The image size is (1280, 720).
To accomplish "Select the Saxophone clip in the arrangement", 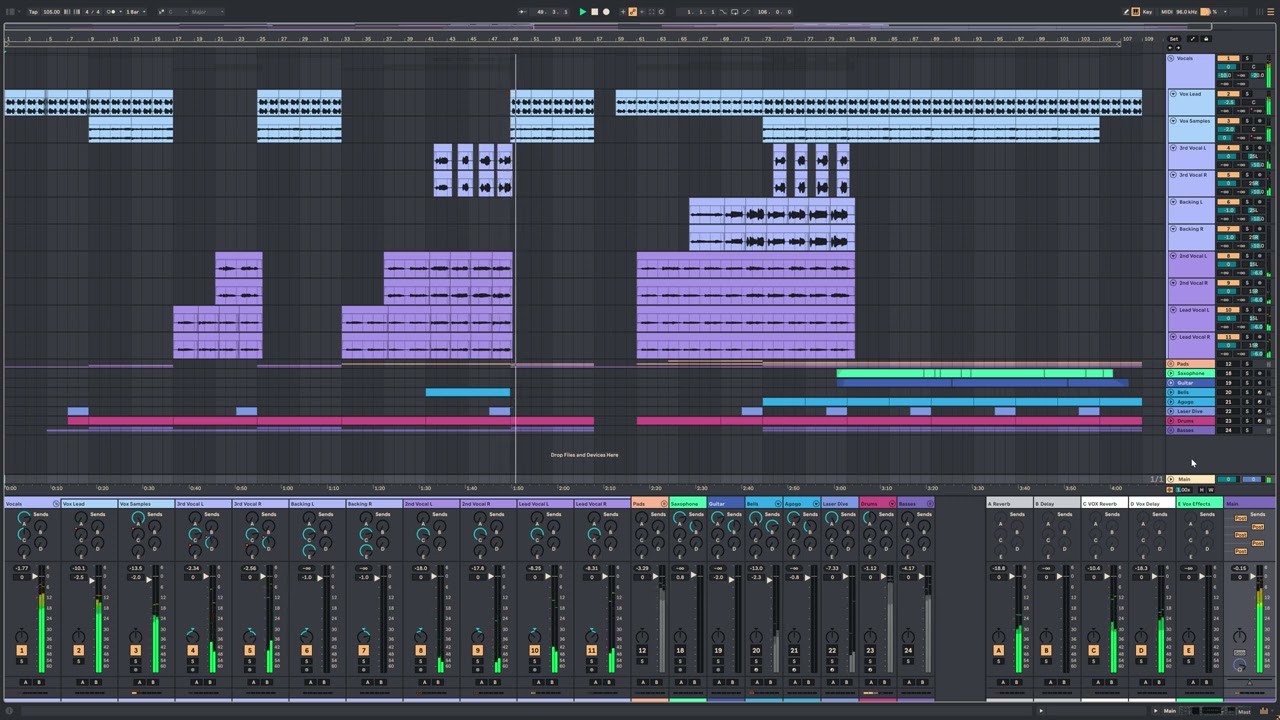I will (x=975, y=373).
